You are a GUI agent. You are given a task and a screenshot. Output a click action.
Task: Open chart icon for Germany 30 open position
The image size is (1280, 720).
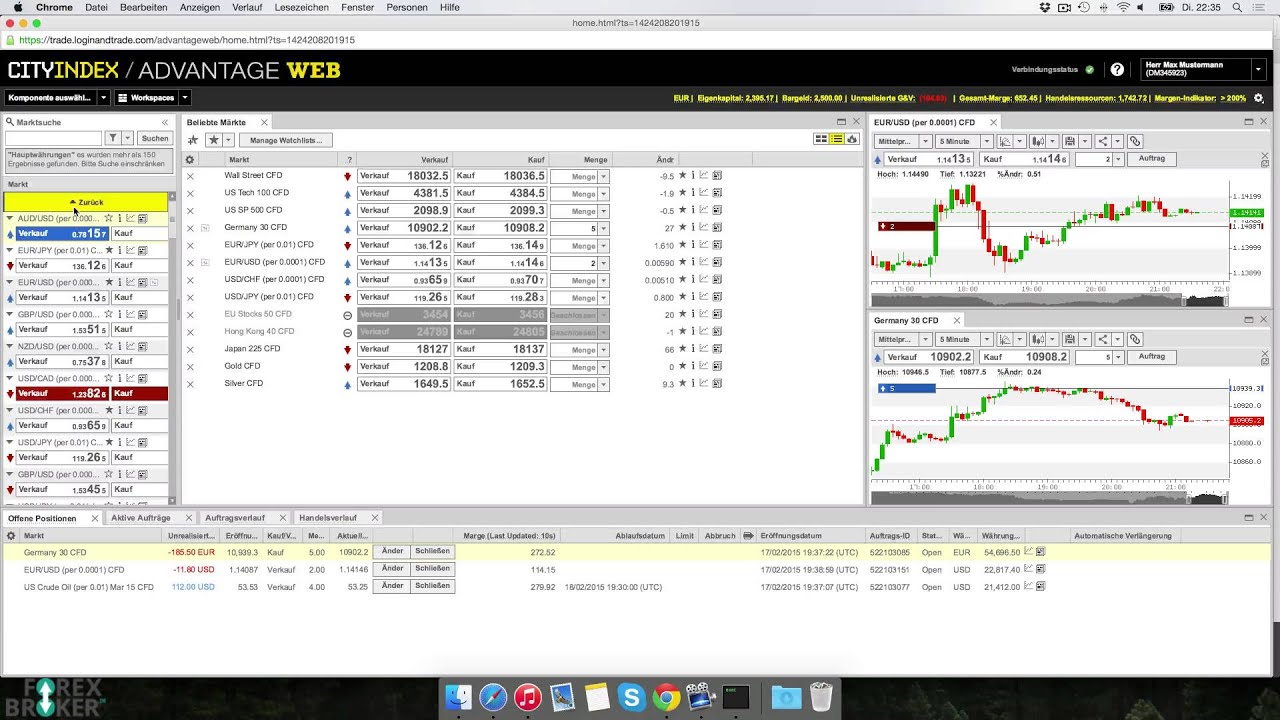1029,552
